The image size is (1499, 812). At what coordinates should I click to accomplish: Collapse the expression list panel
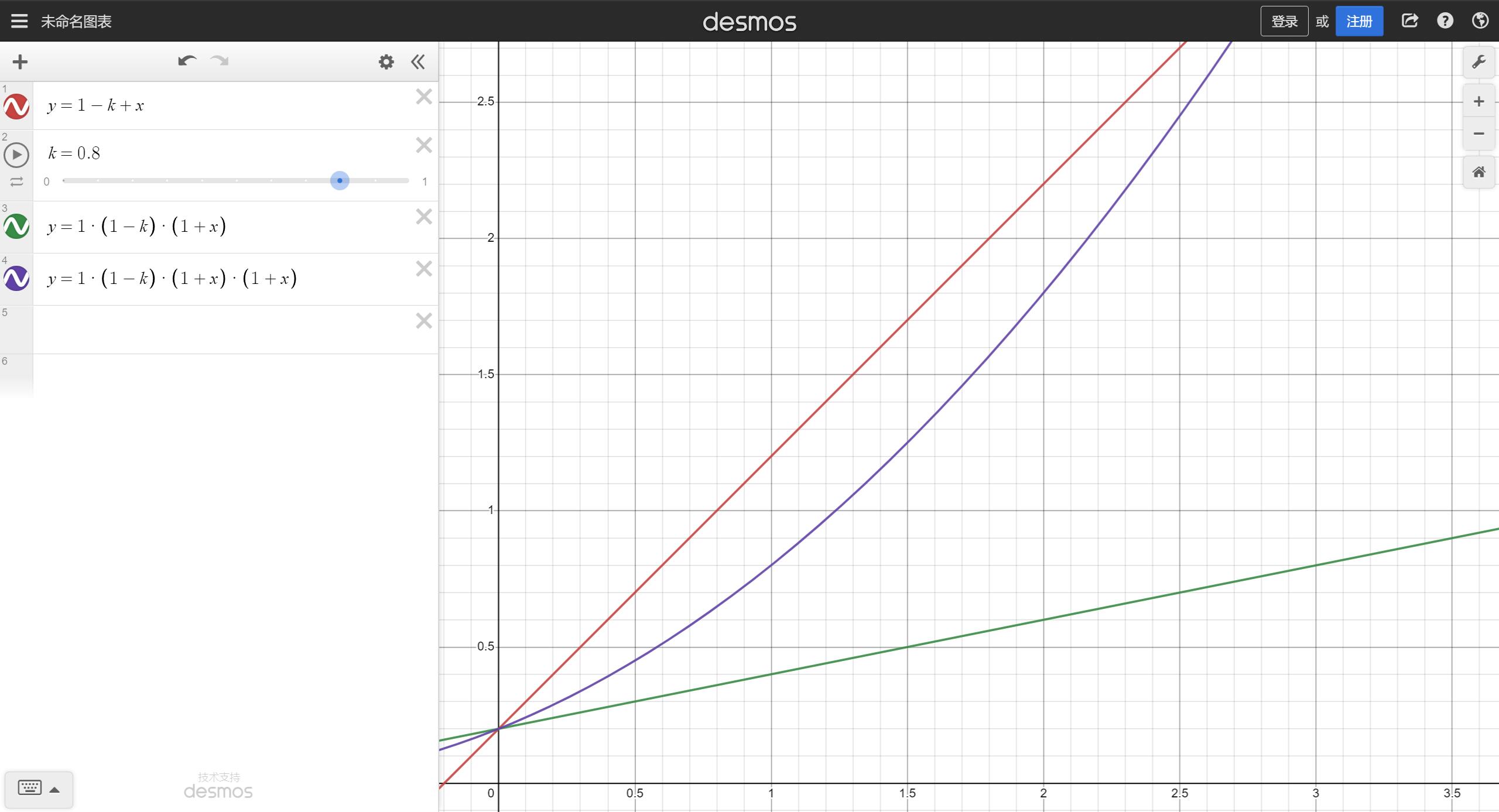coord(418,62)
